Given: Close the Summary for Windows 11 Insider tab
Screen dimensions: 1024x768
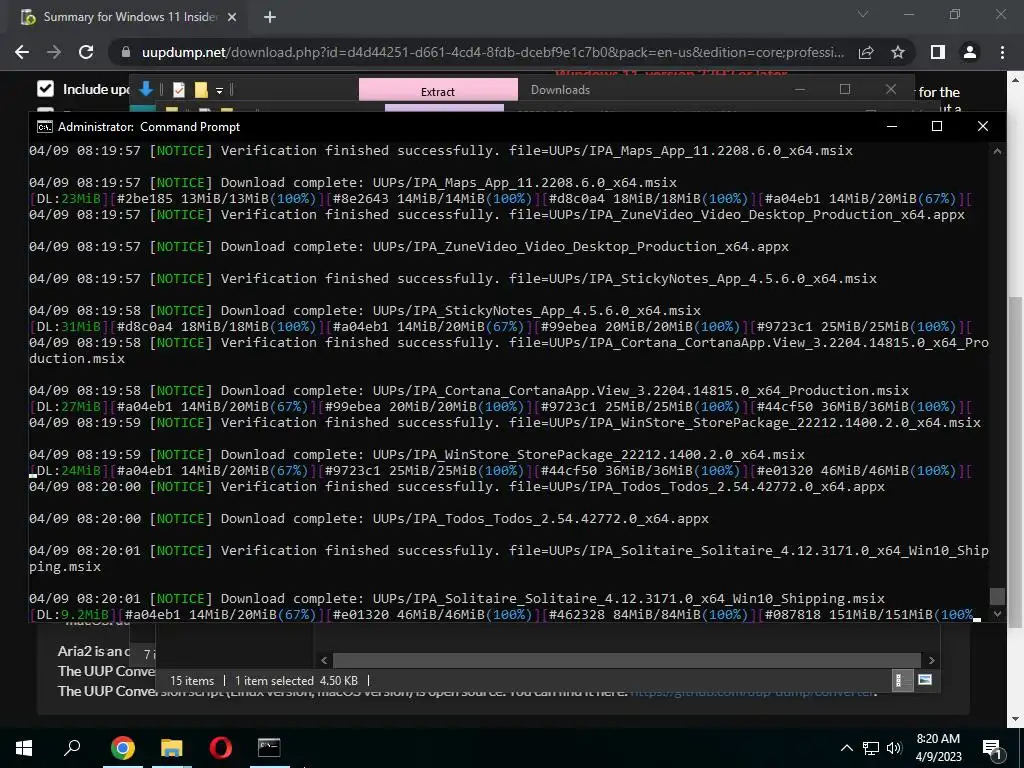Looking at the screenshot, I should coord(232,17).
